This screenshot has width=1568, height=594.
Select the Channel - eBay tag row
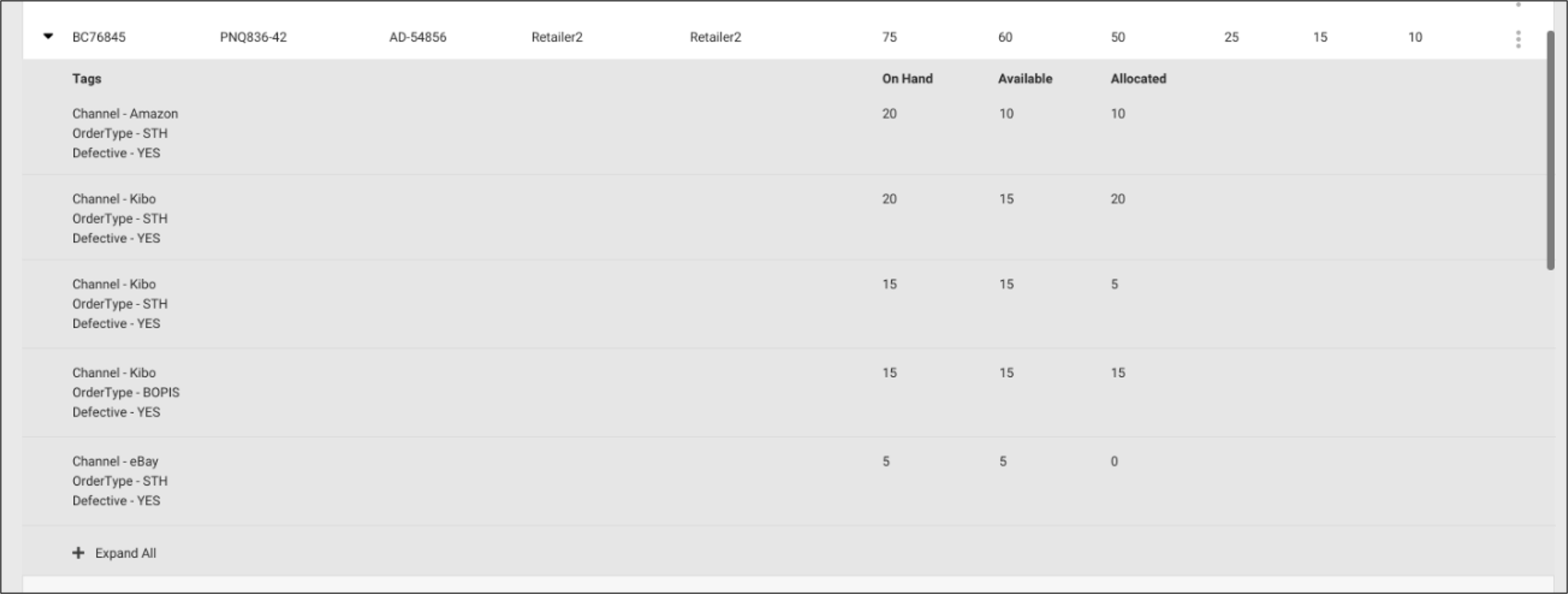point(114,460)
